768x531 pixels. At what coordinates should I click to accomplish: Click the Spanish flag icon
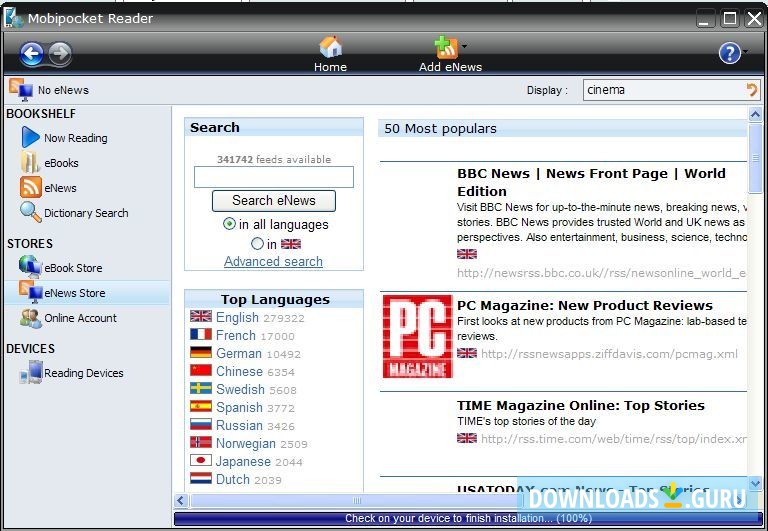[x=201, y=407]
